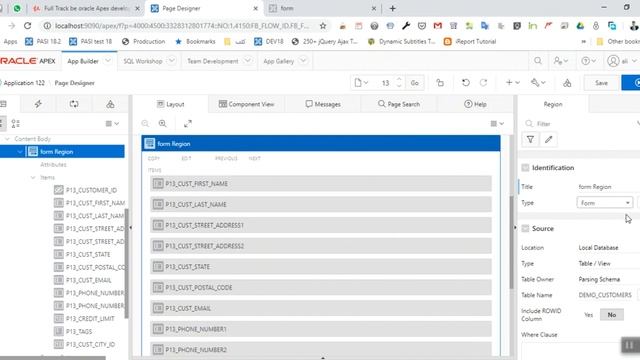Select the Region tab in property editor
This screenshot has height=360, width=640.
(x=553, y=104)
